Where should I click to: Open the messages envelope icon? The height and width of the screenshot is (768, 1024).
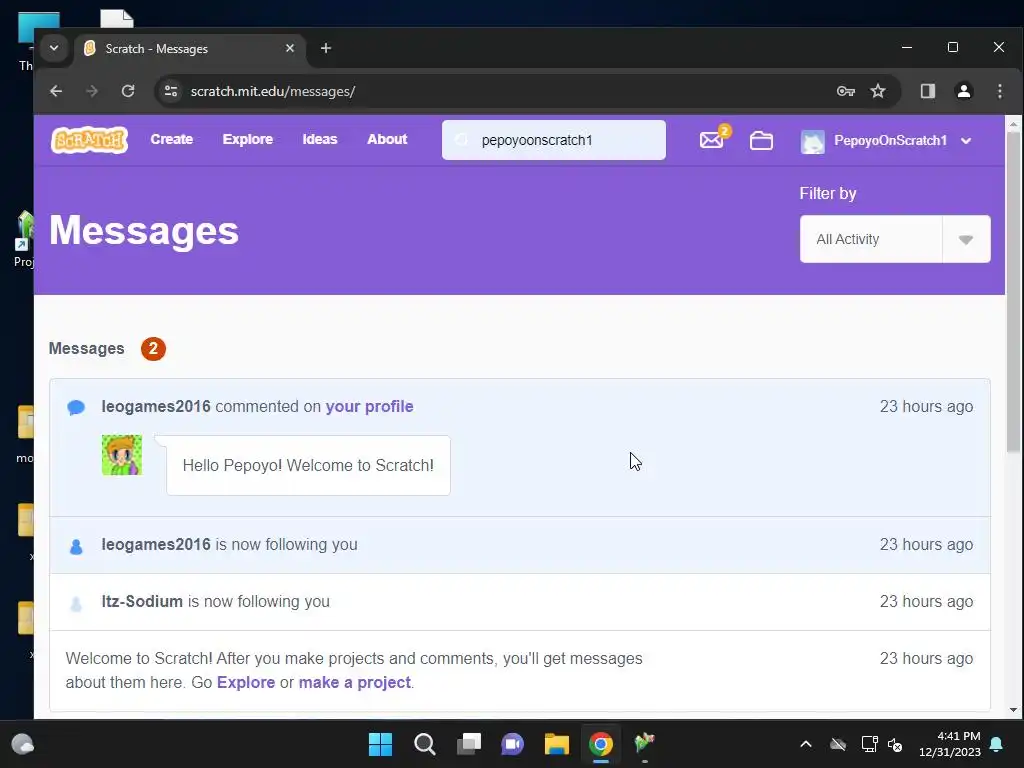711,140
